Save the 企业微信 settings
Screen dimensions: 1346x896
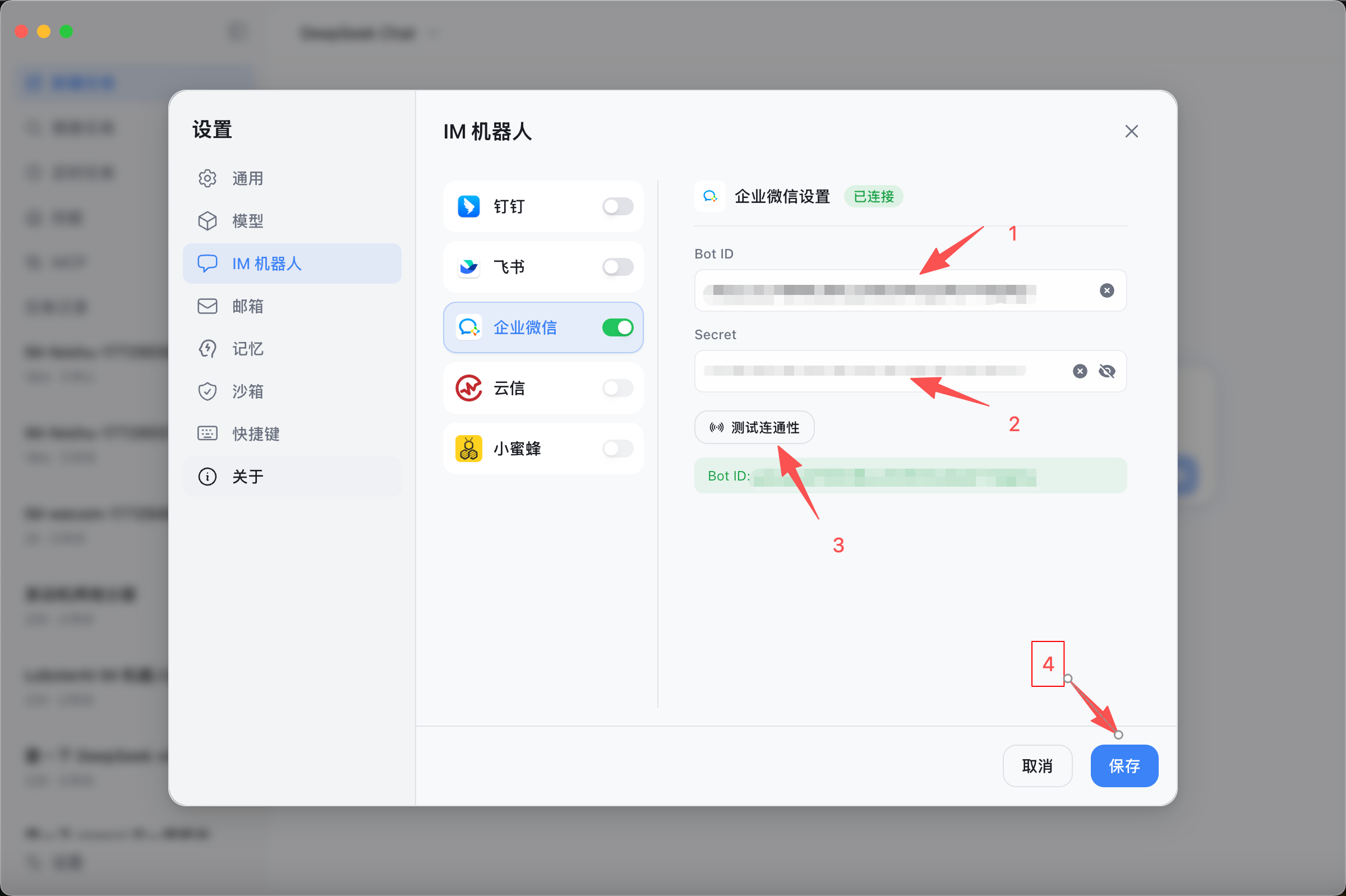pyautogui.click(x=1124, y=766)
